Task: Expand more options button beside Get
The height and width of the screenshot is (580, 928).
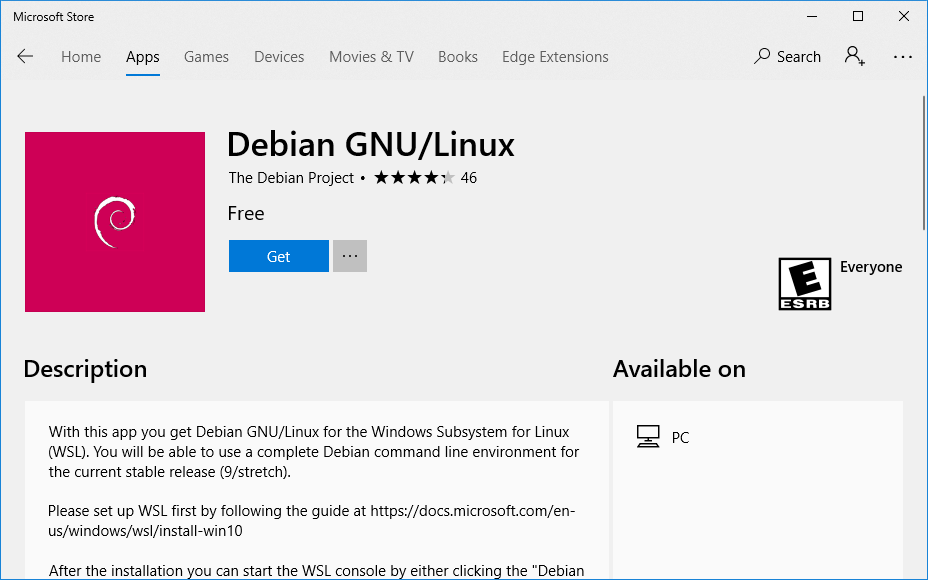Action: (x=350, y=256)
